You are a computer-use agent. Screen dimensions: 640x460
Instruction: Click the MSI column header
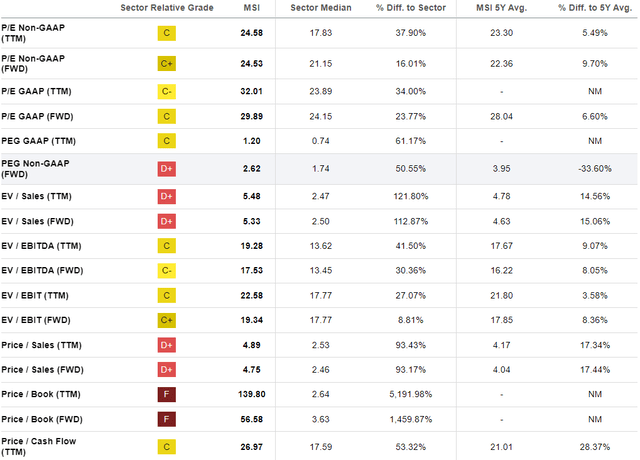coord(251,8)
